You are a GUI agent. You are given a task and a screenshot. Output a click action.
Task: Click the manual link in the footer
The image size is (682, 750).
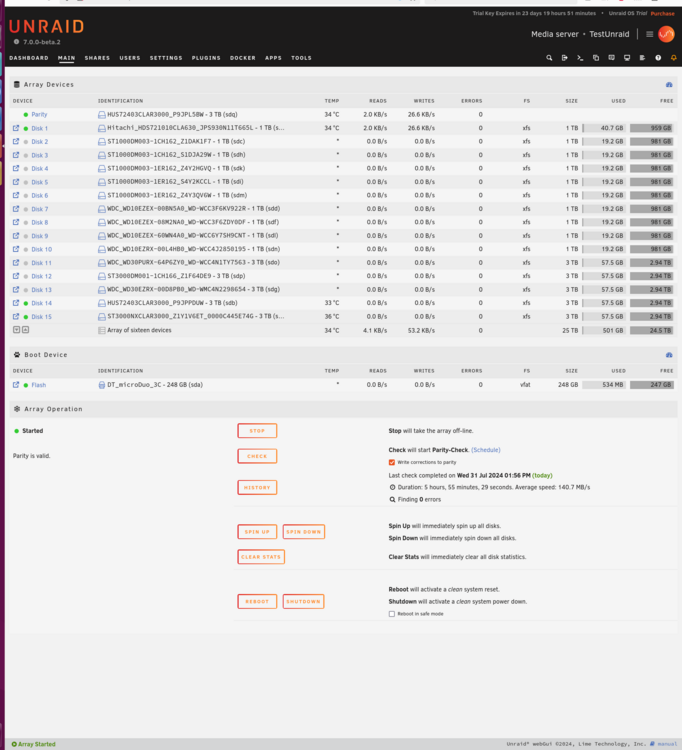click(667, 744)
